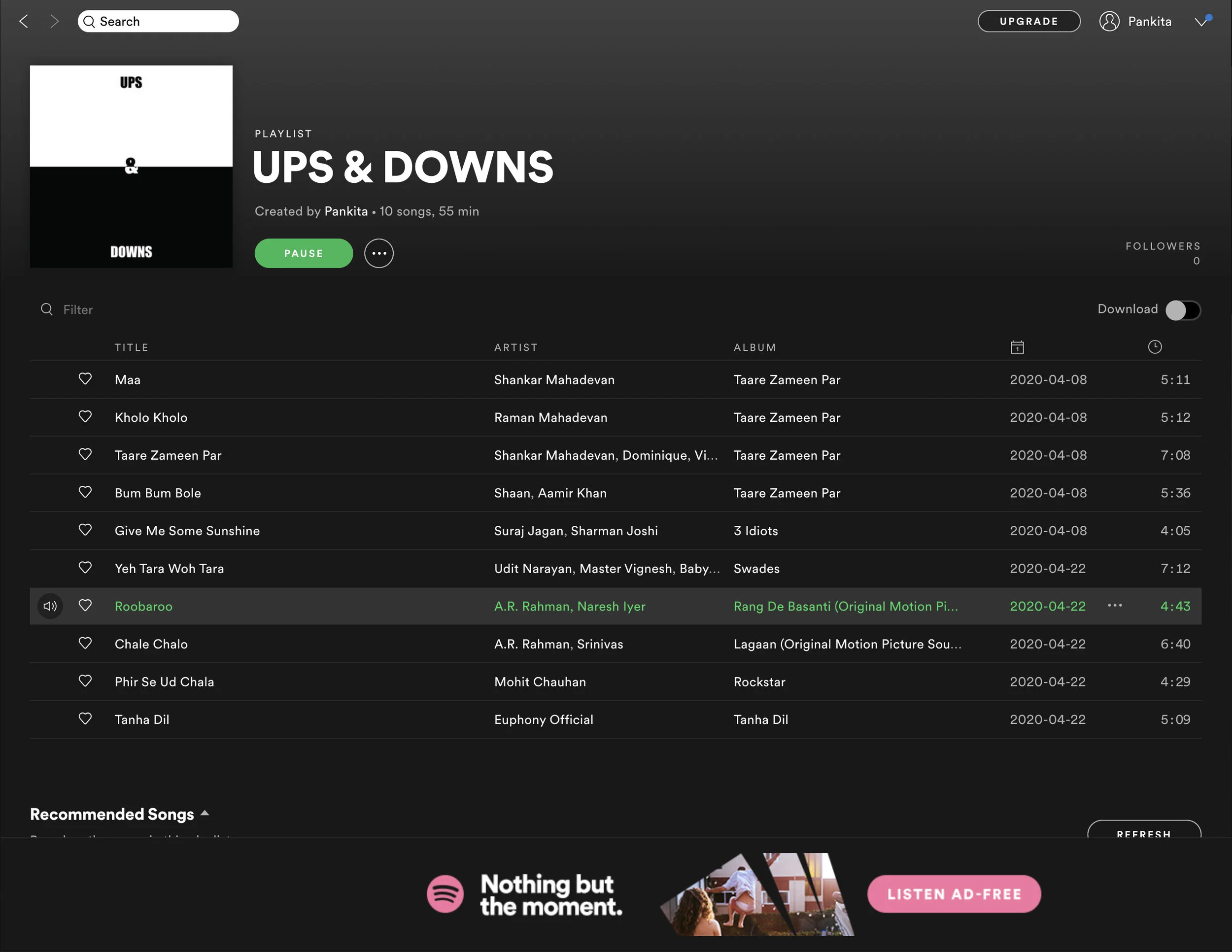Viewport: 1232px width, 952px height.
Task: Open the Rockstar album
Action: pos(759,682)
